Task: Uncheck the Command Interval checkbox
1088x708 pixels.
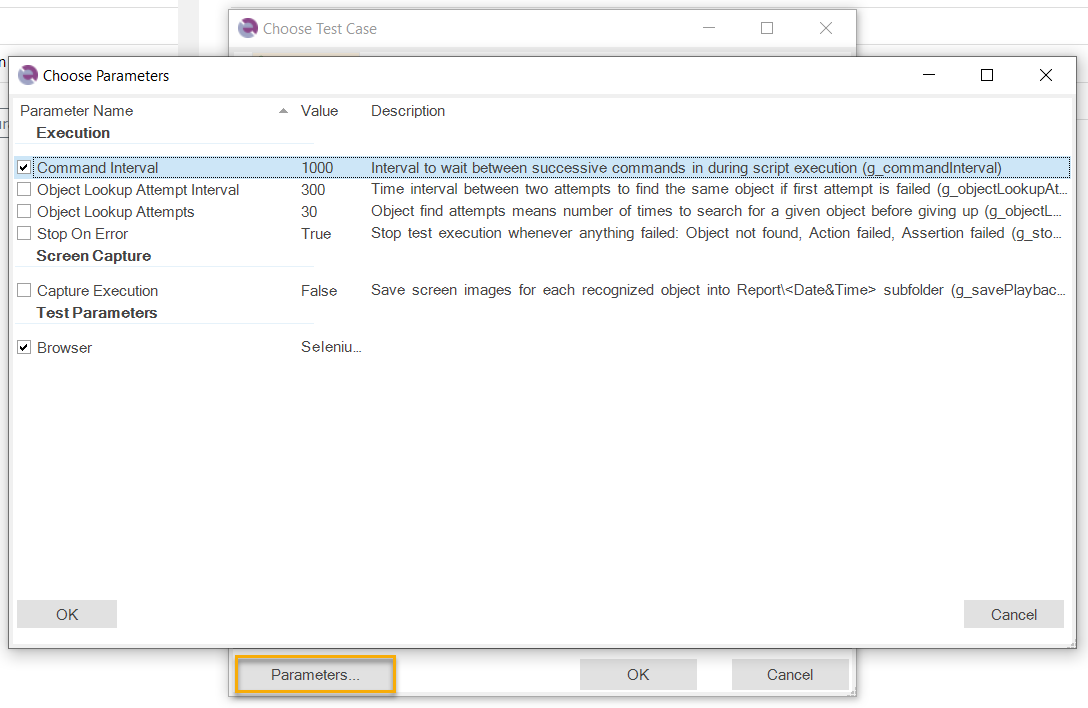Action: 24,168
